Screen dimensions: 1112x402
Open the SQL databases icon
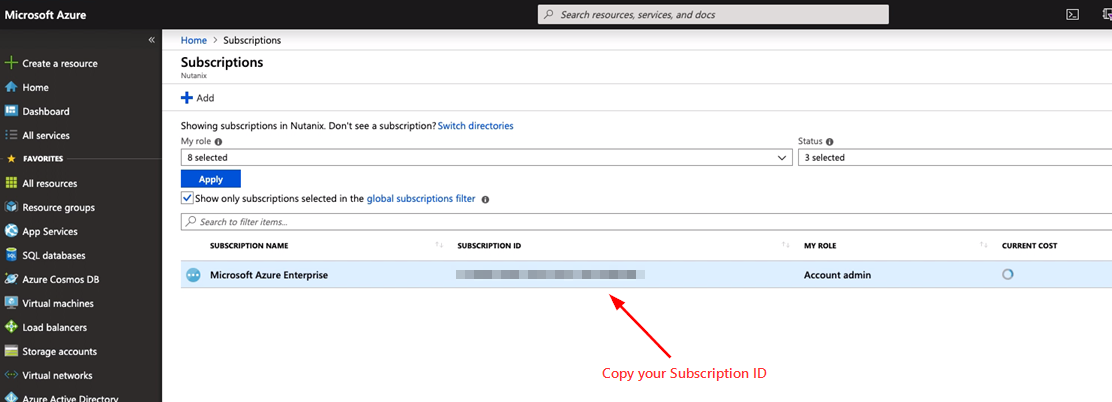[11, 255]
